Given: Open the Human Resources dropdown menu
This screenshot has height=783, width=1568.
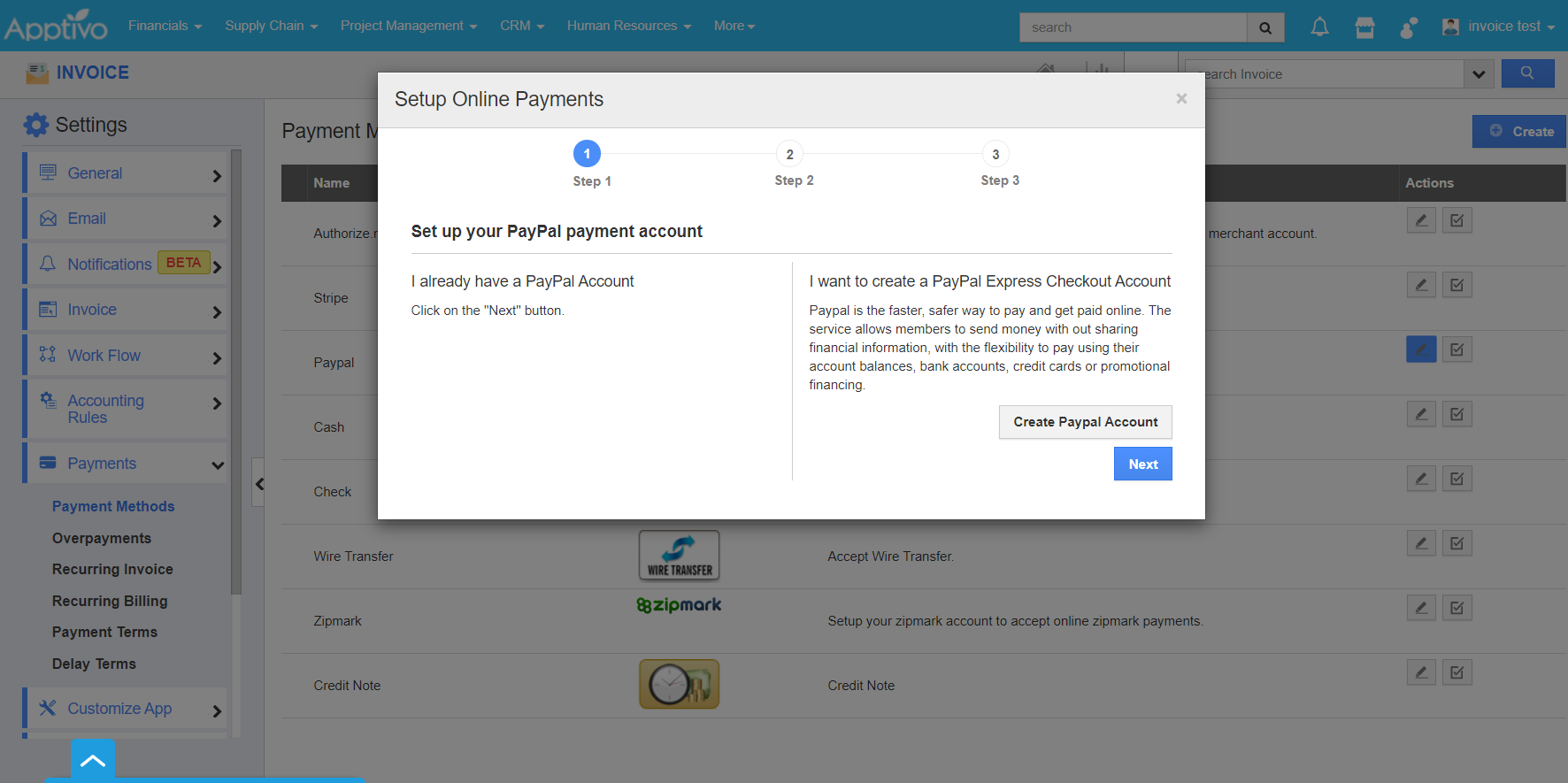Looking at the screenshot, I should (629, 26).
